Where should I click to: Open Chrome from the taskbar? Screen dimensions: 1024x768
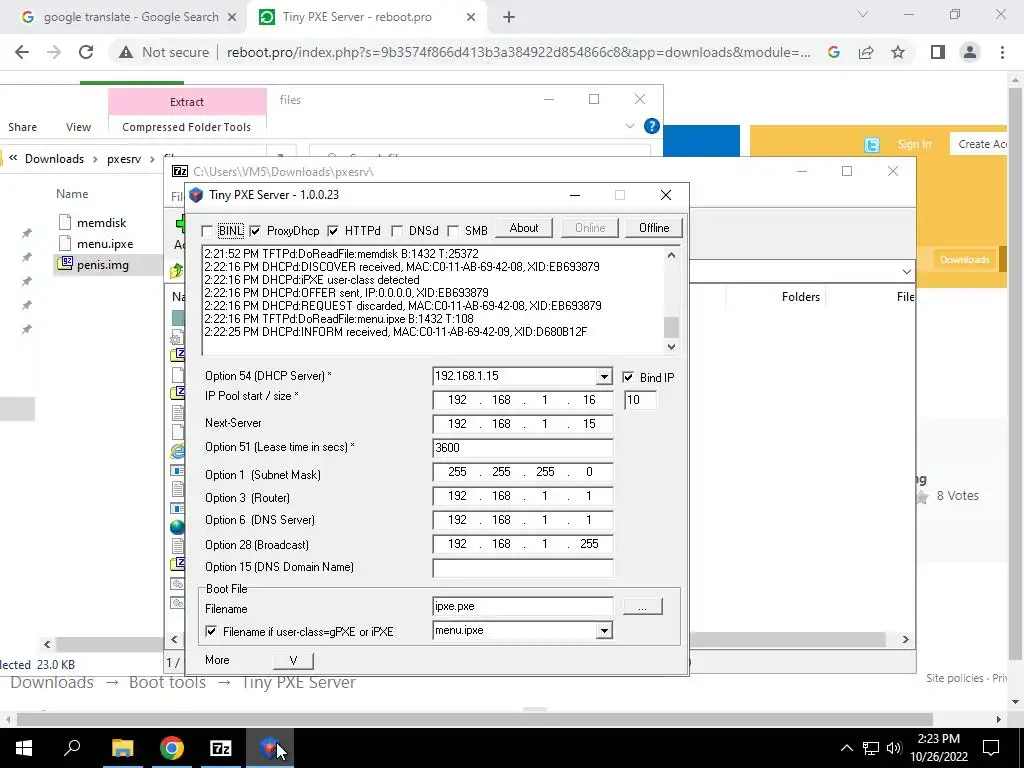172,748
